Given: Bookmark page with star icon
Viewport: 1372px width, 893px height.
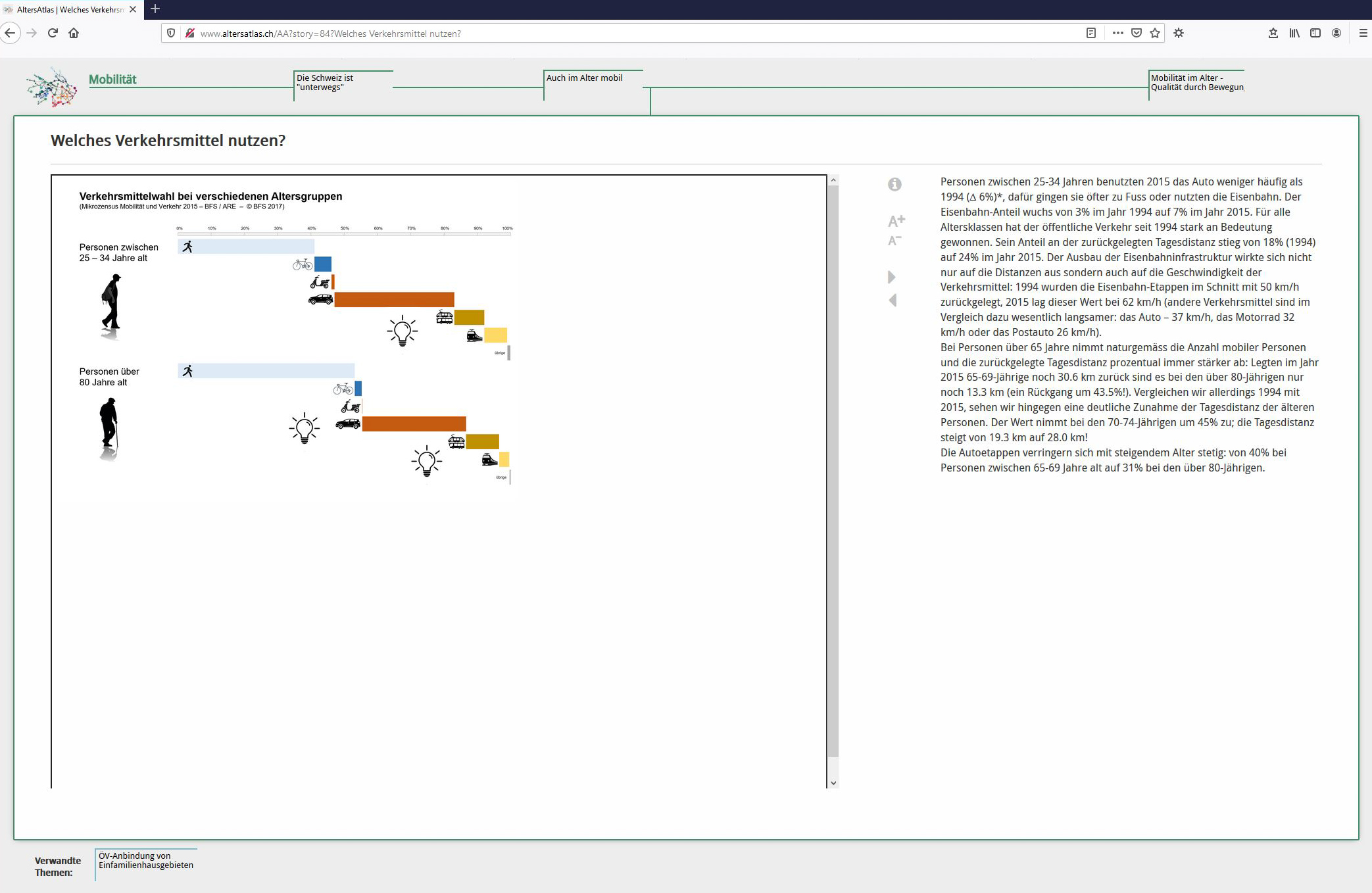Looking at the screenshot, I should [1155, 34].
